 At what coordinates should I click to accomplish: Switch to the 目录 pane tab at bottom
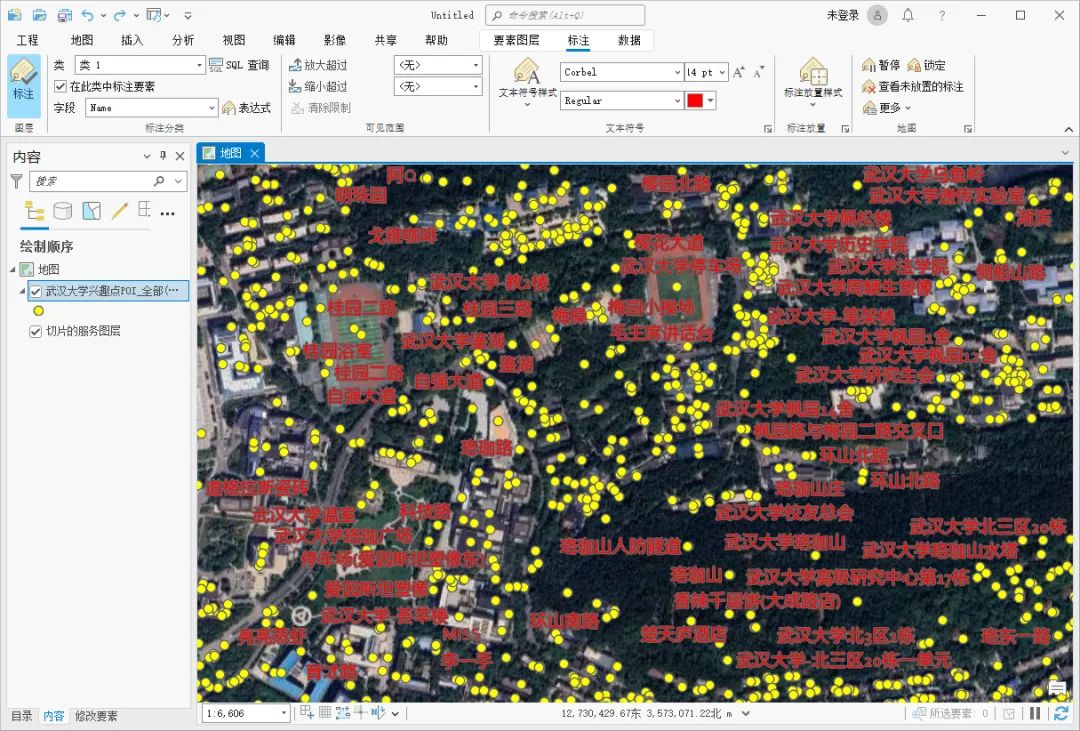[21, 716]
